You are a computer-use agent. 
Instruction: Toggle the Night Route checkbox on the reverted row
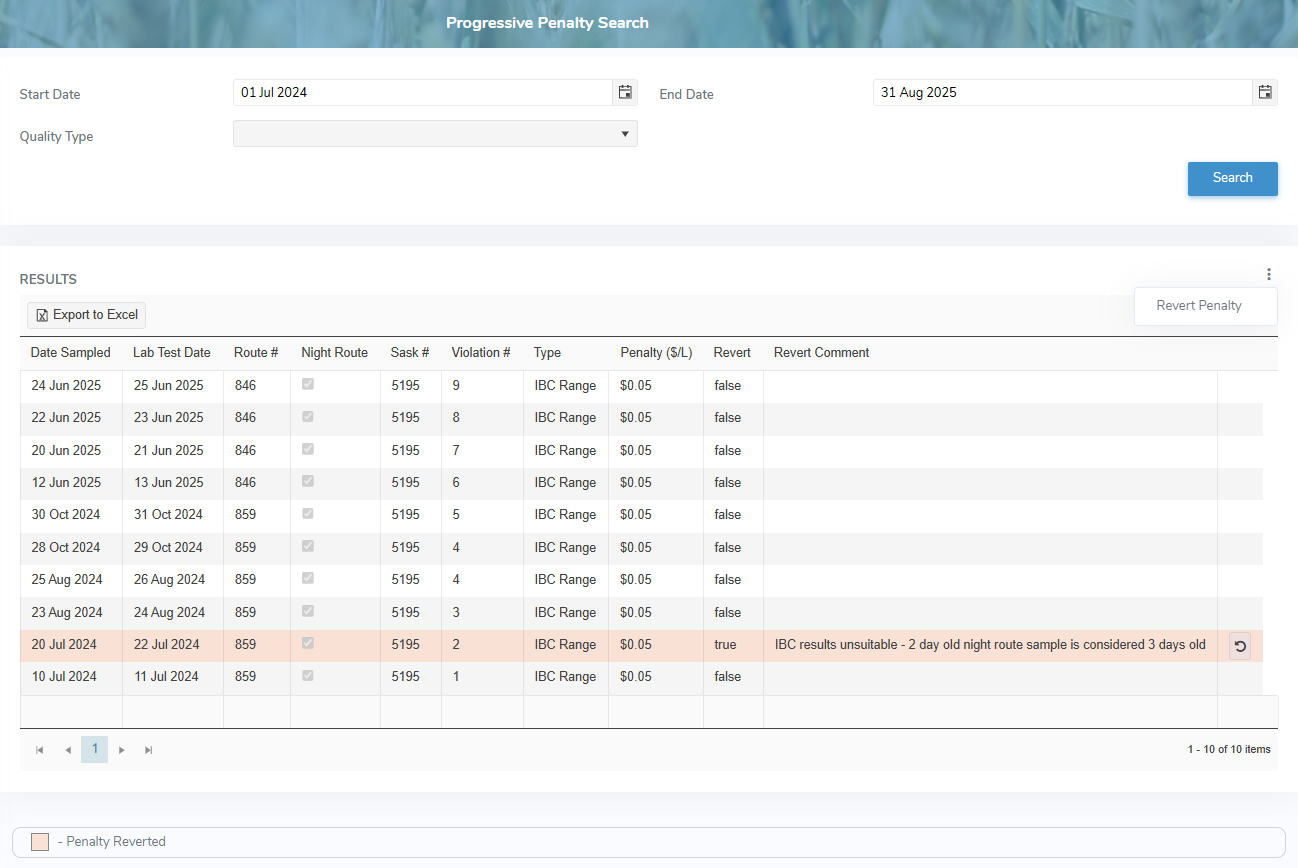point(307,644)
